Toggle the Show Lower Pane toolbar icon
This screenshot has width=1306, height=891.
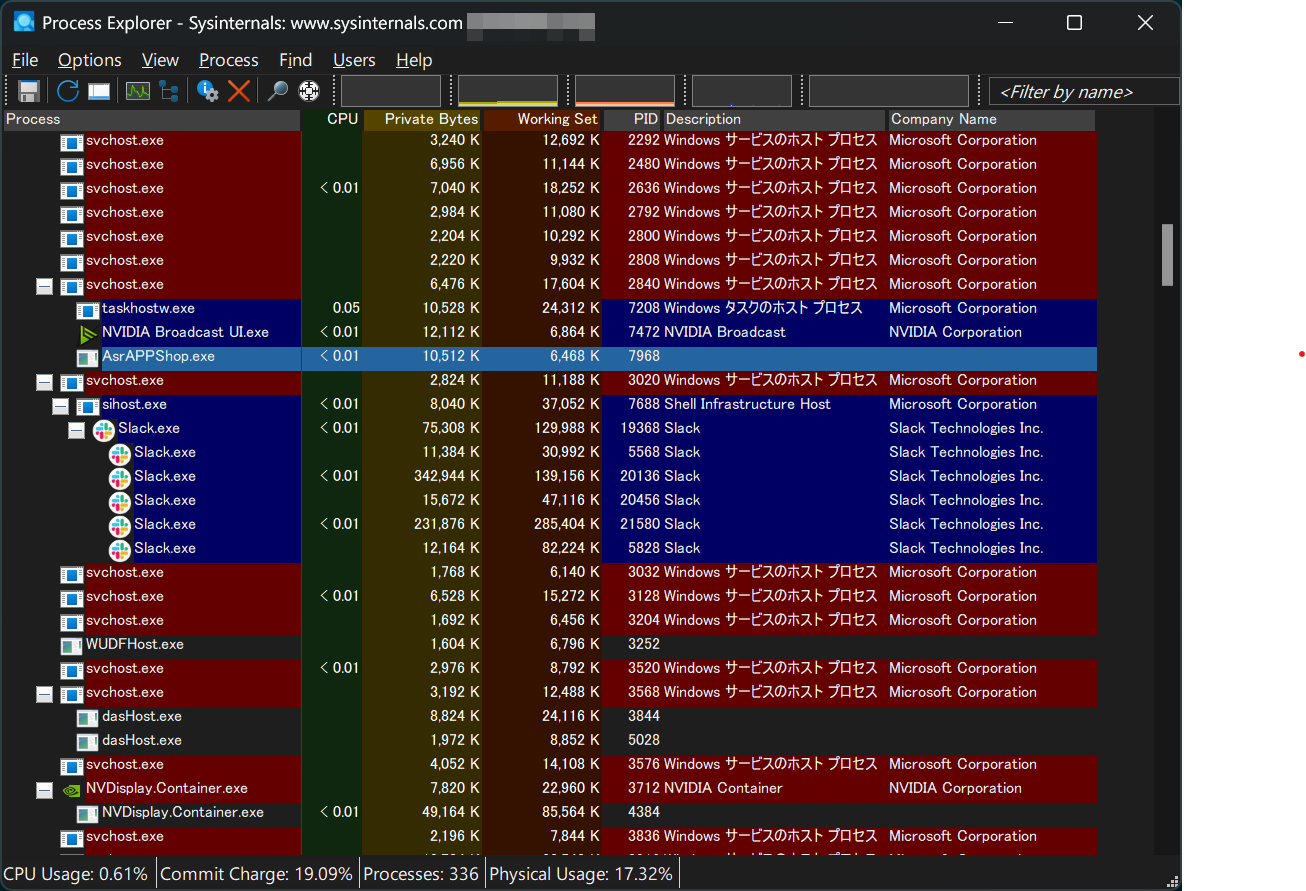(x=98, y=91)
